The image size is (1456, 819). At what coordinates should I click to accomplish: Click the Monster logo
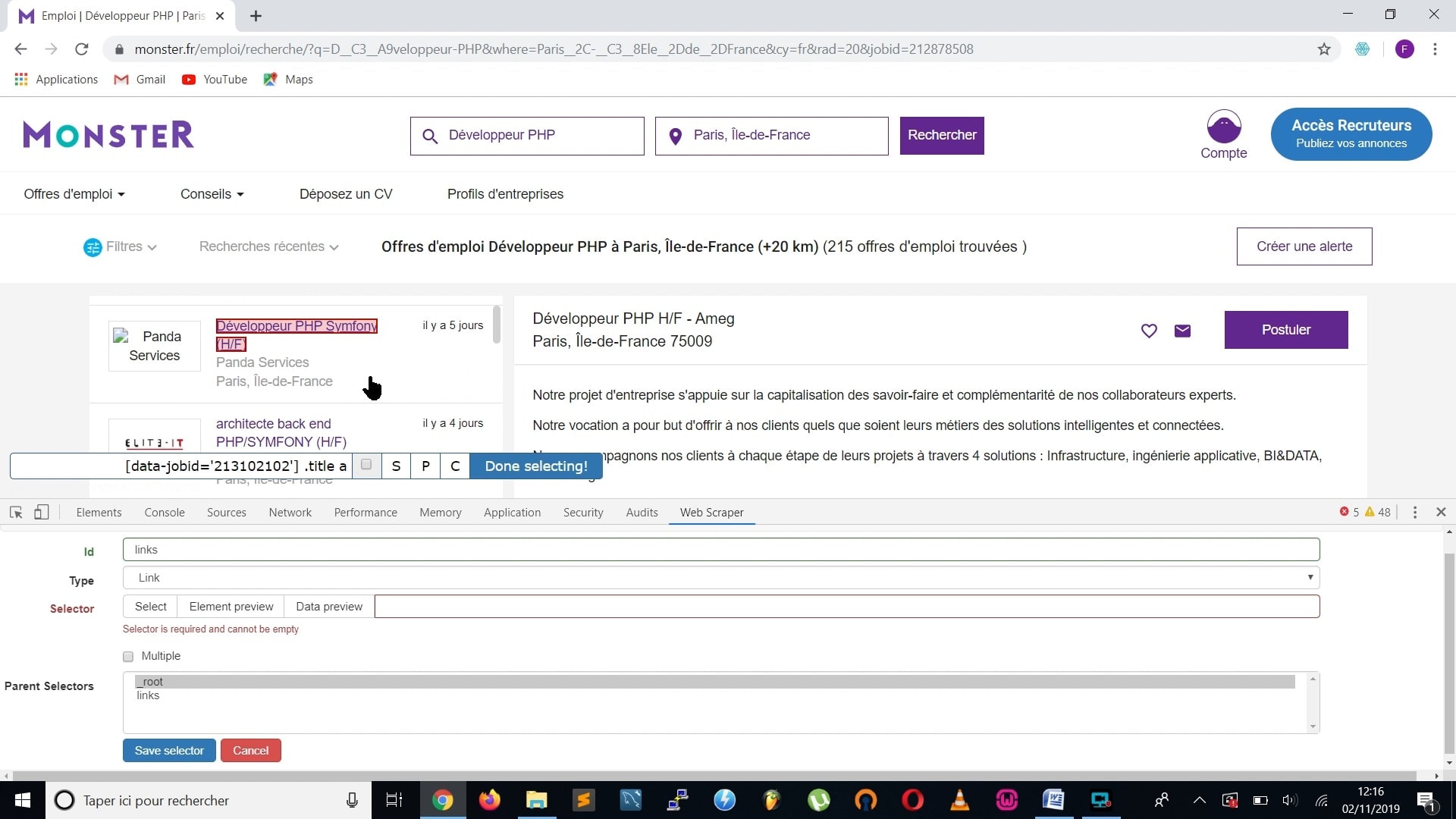click(x=108, y=135)
